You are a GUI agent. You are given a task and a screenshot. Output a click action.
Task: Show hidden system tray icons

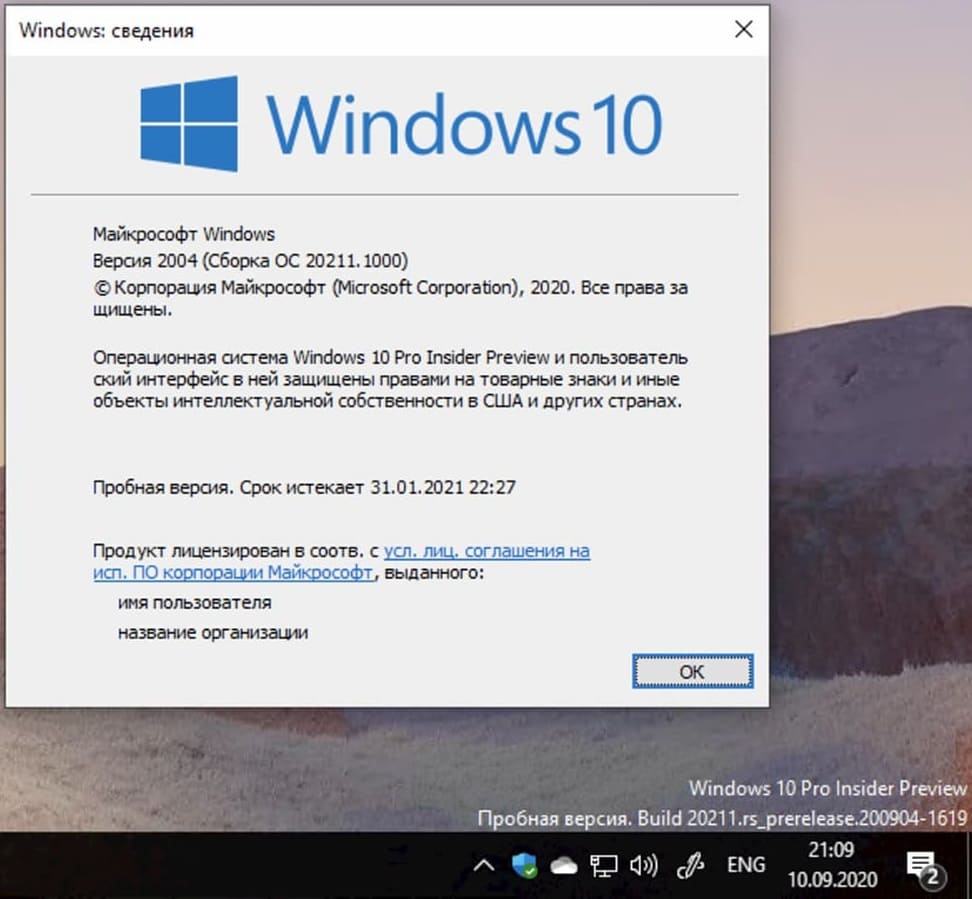click(x=484, y=865)
